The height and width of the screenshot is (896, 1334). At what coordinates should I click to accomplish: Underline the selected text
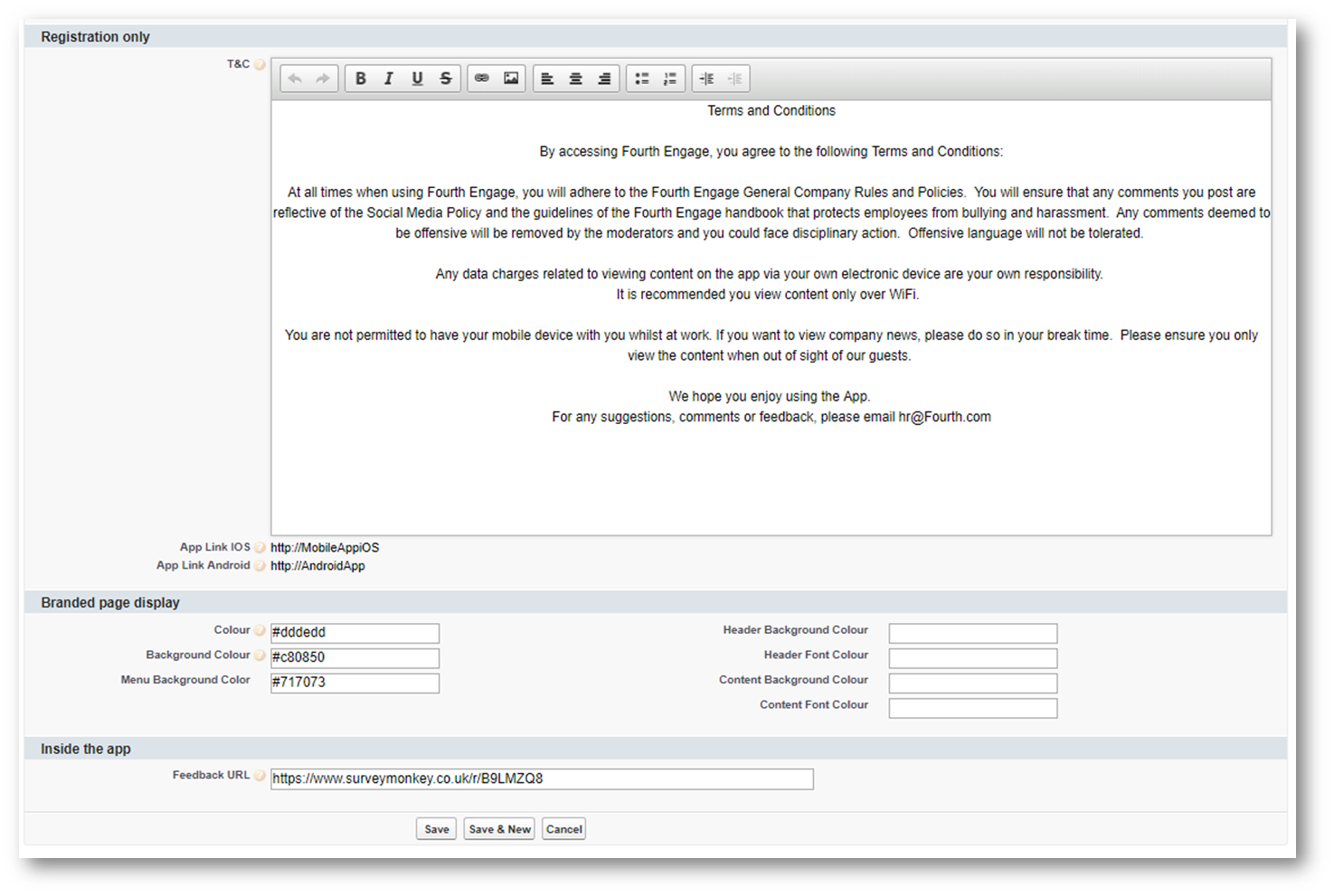click(417, 79)
